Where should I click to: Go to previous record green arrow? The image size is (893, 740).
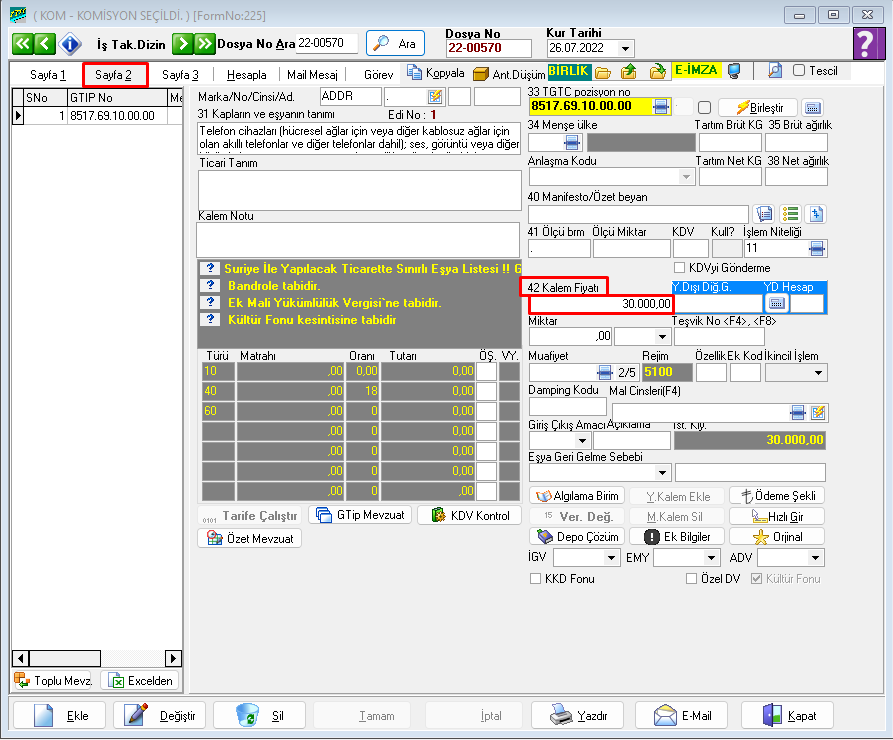(44, 44)
